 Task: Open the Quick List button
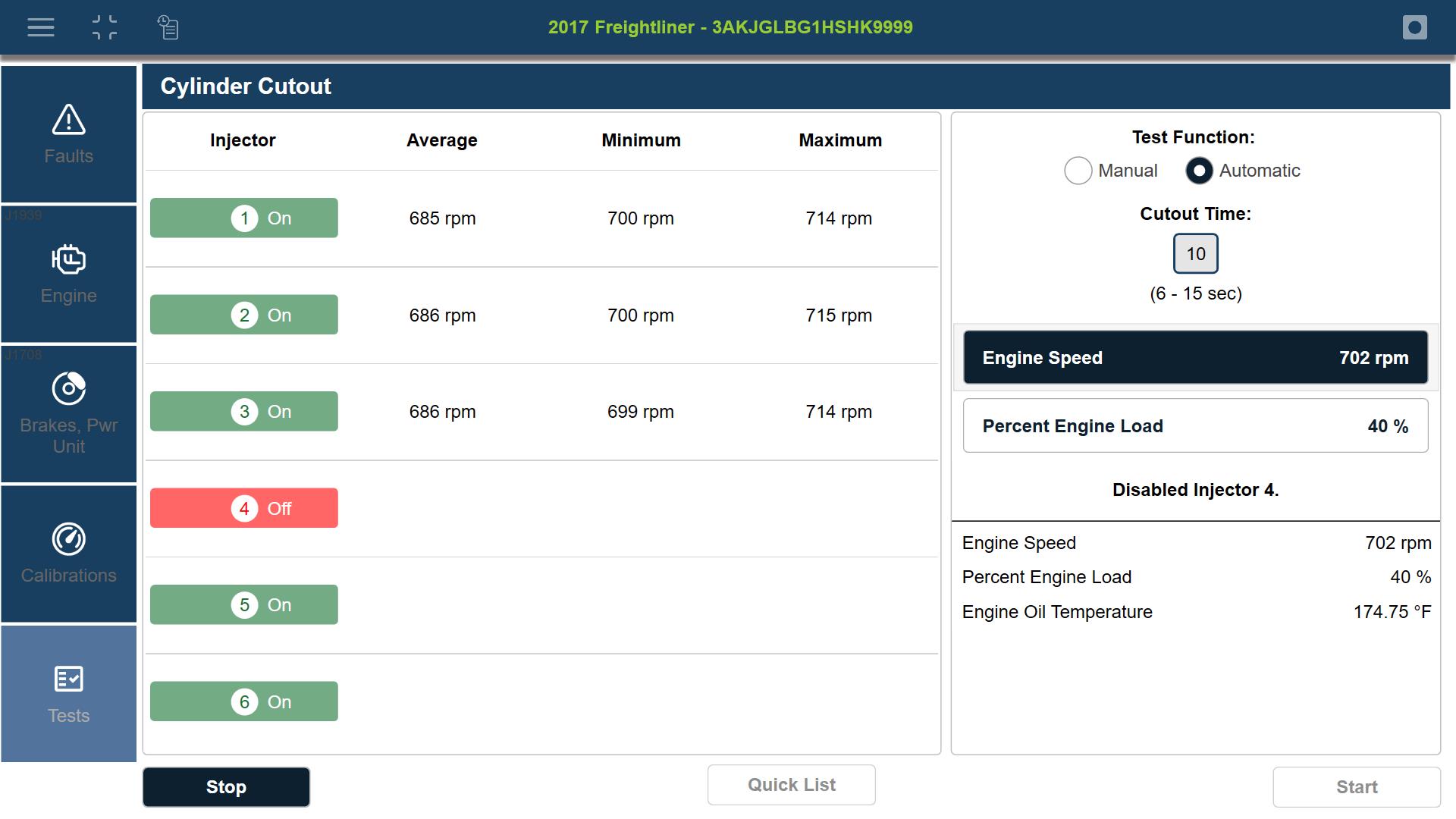pyautogui.click(x=791, y=785)
